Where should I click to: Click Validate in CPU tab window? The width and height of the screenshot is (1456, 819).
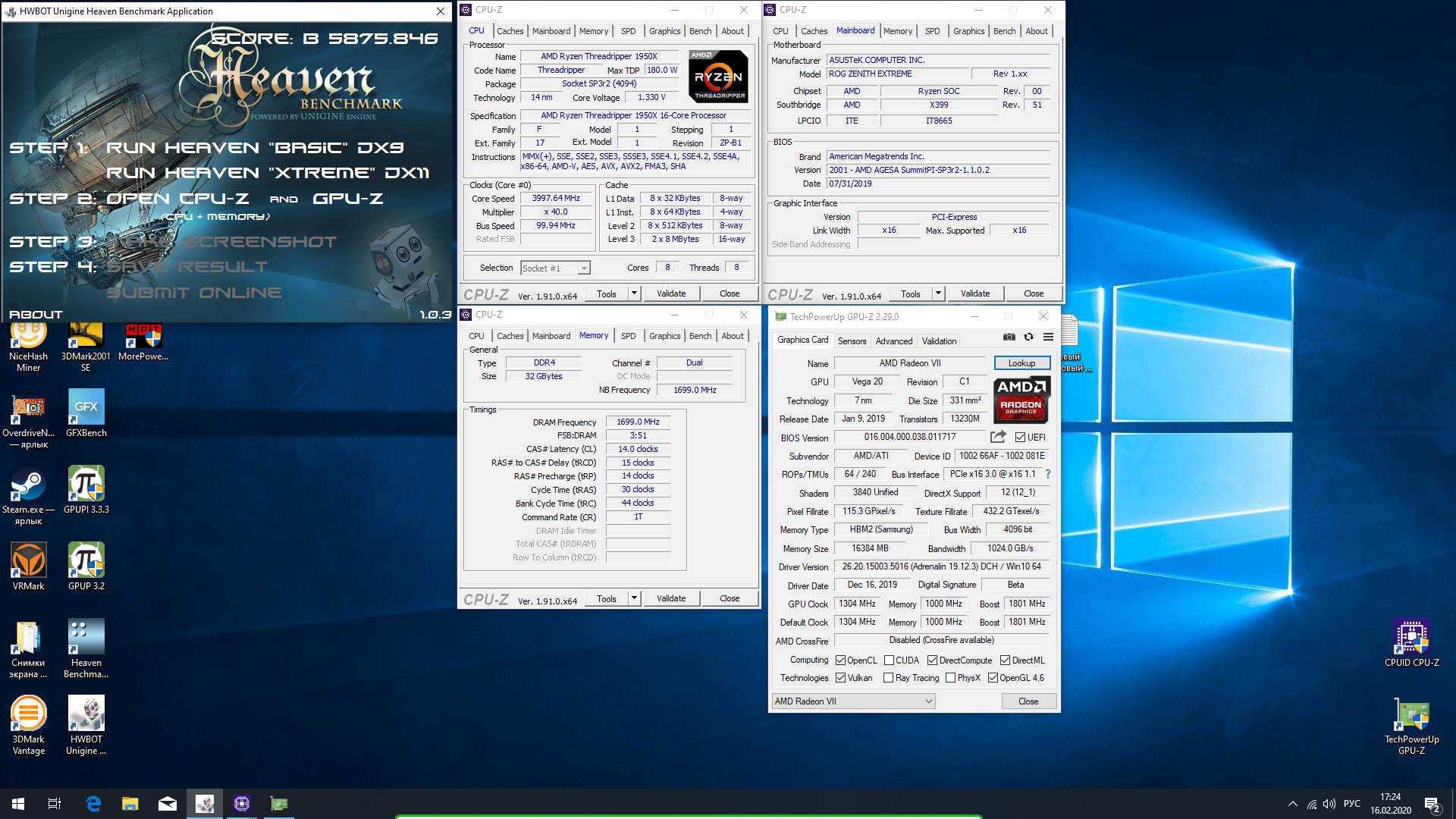click(671, 293)
